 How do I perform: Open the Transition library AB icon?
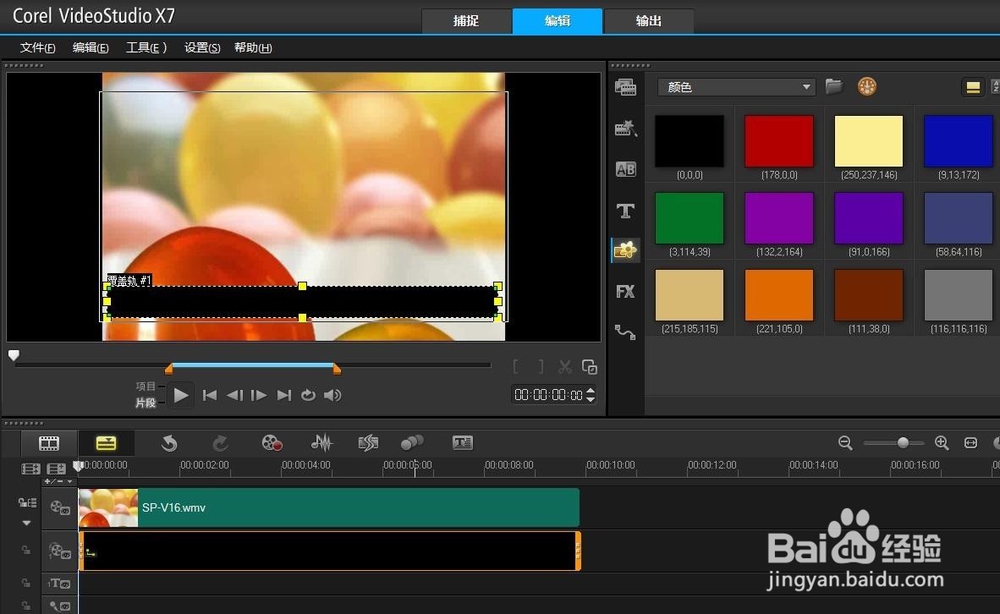click(x=625, y=169)
